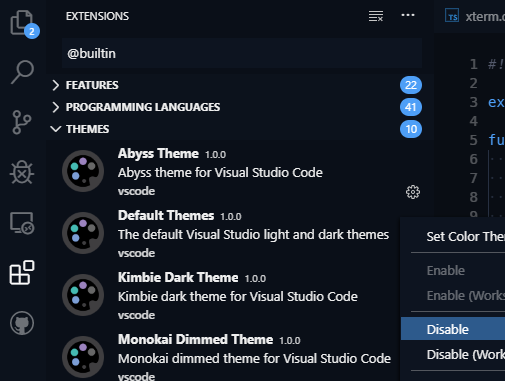This screenshot has height=381, width=505.
Task: Click line number 1 in editor gutter
Action: click(473, 64)
